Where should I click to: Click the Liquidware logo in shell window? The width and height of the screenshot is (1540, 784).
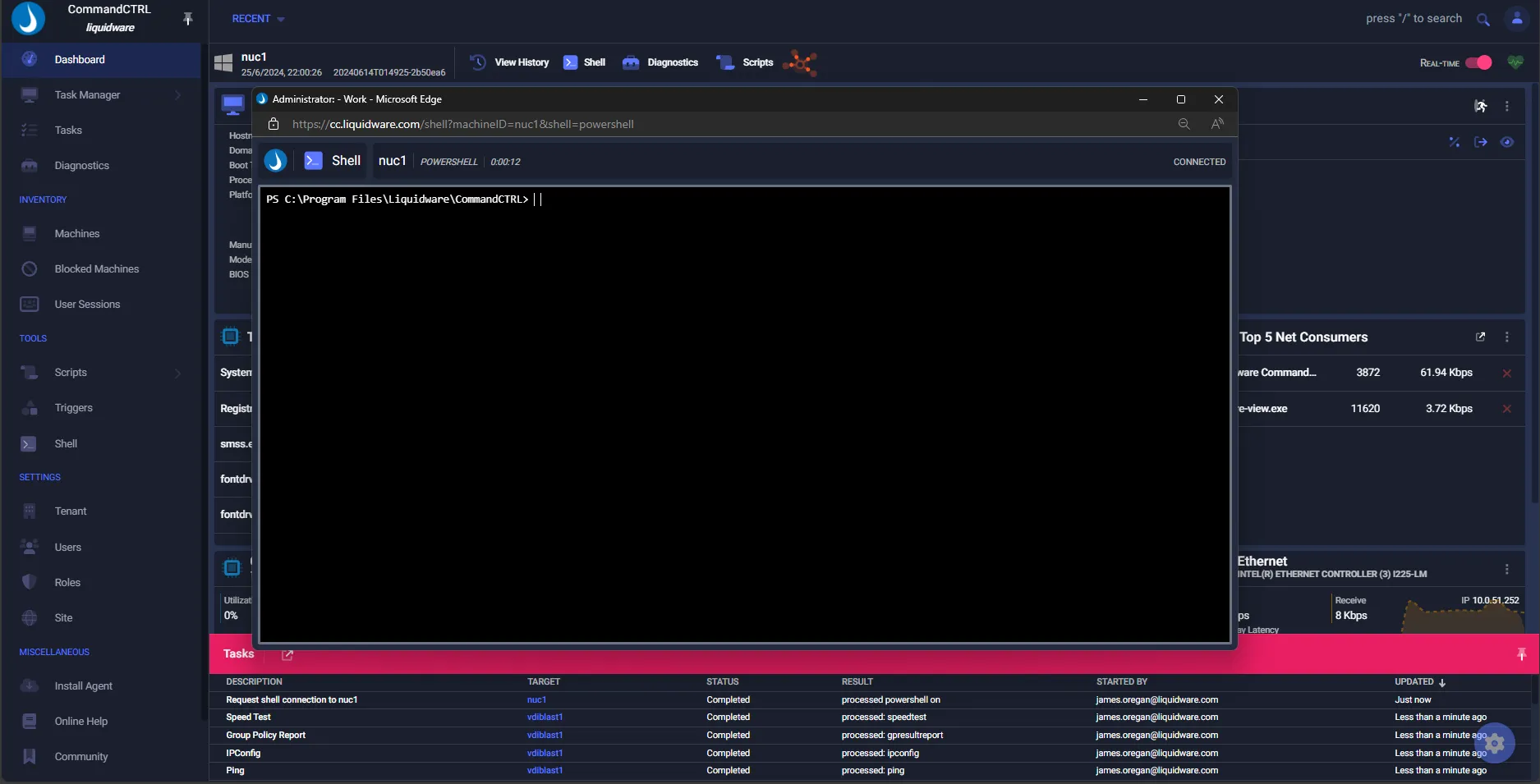click(275, 161)
